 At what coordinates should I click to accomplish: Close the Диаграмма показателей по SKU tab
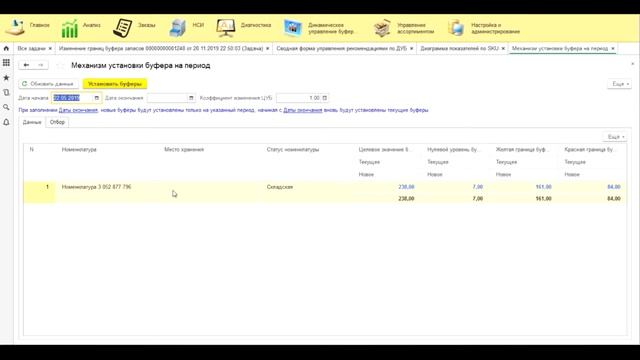(503, 49)
